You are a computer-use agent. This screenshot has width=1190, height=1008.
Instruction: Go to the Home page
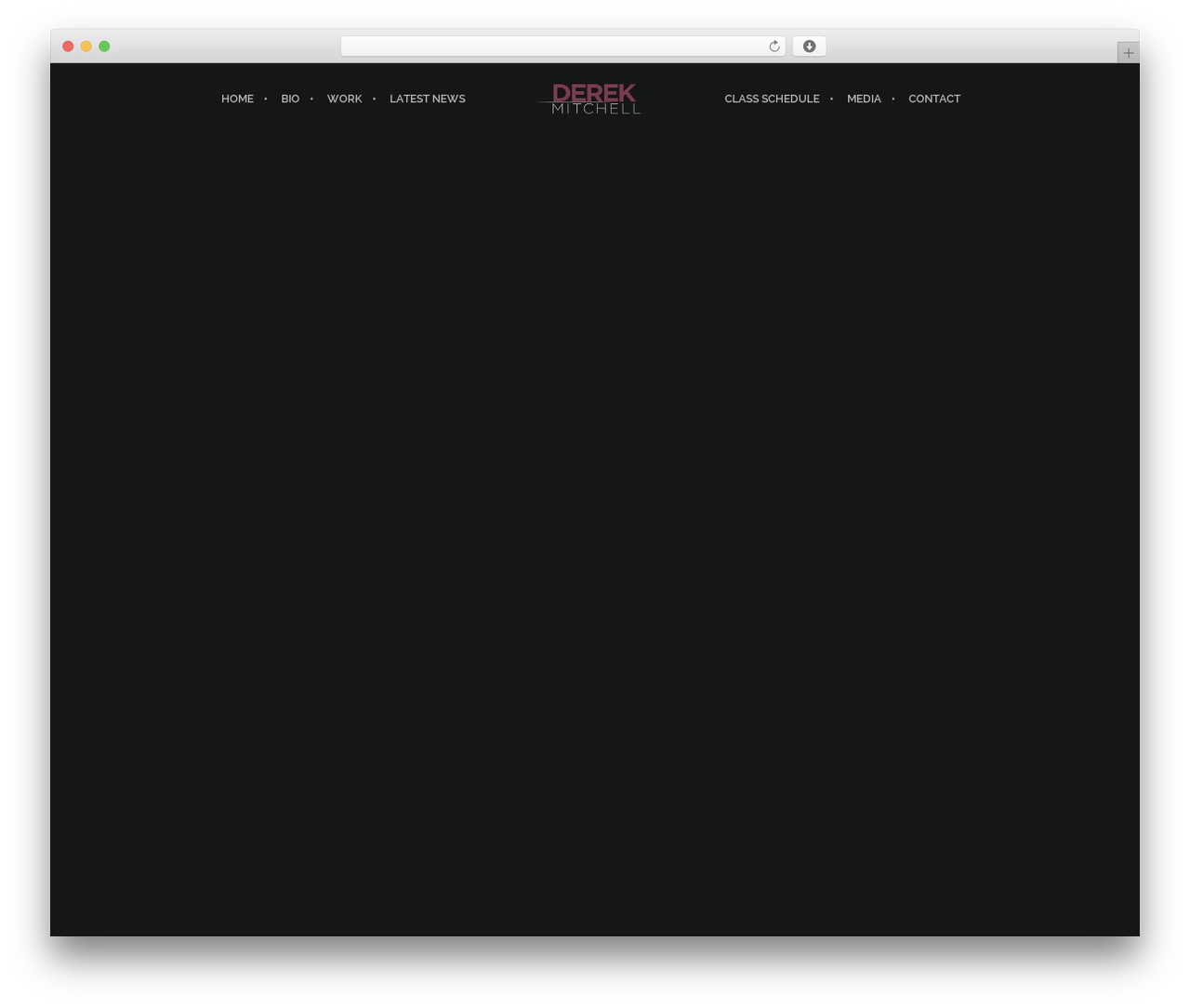pos(237,99)
